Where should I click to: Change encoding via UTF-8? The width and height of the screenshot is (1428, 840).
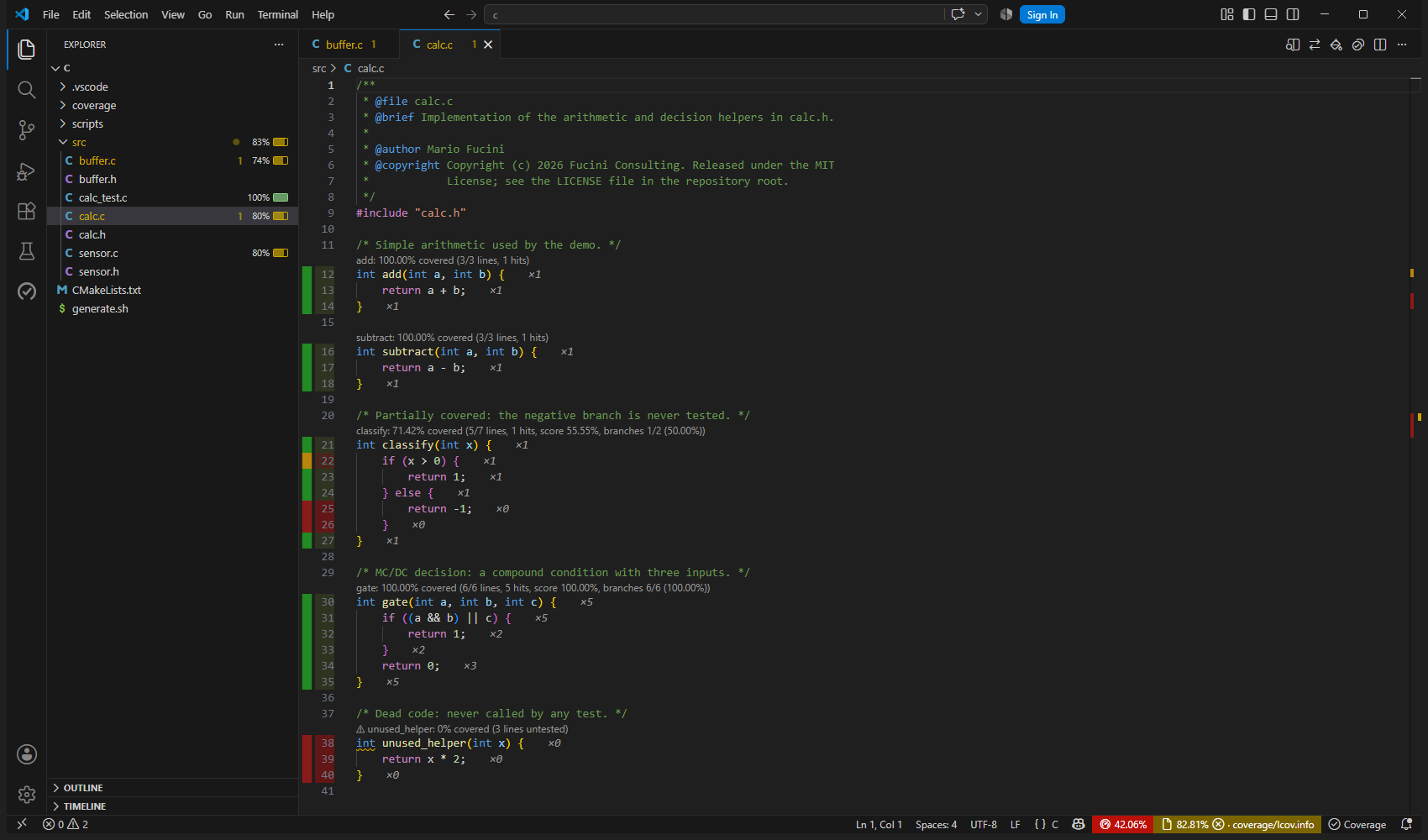984,825
